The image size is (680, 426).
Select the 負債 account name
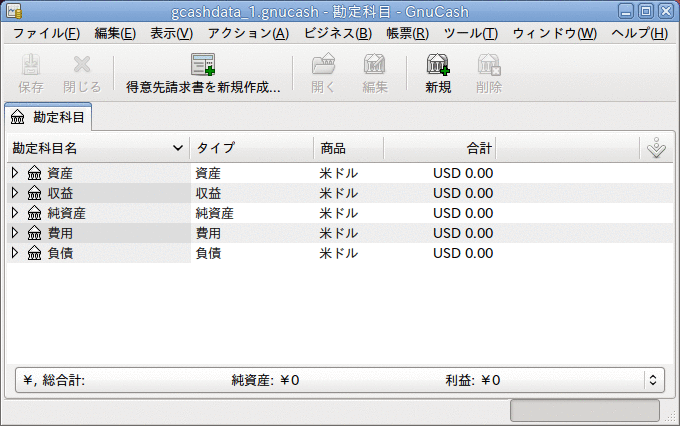coord(60,253)
